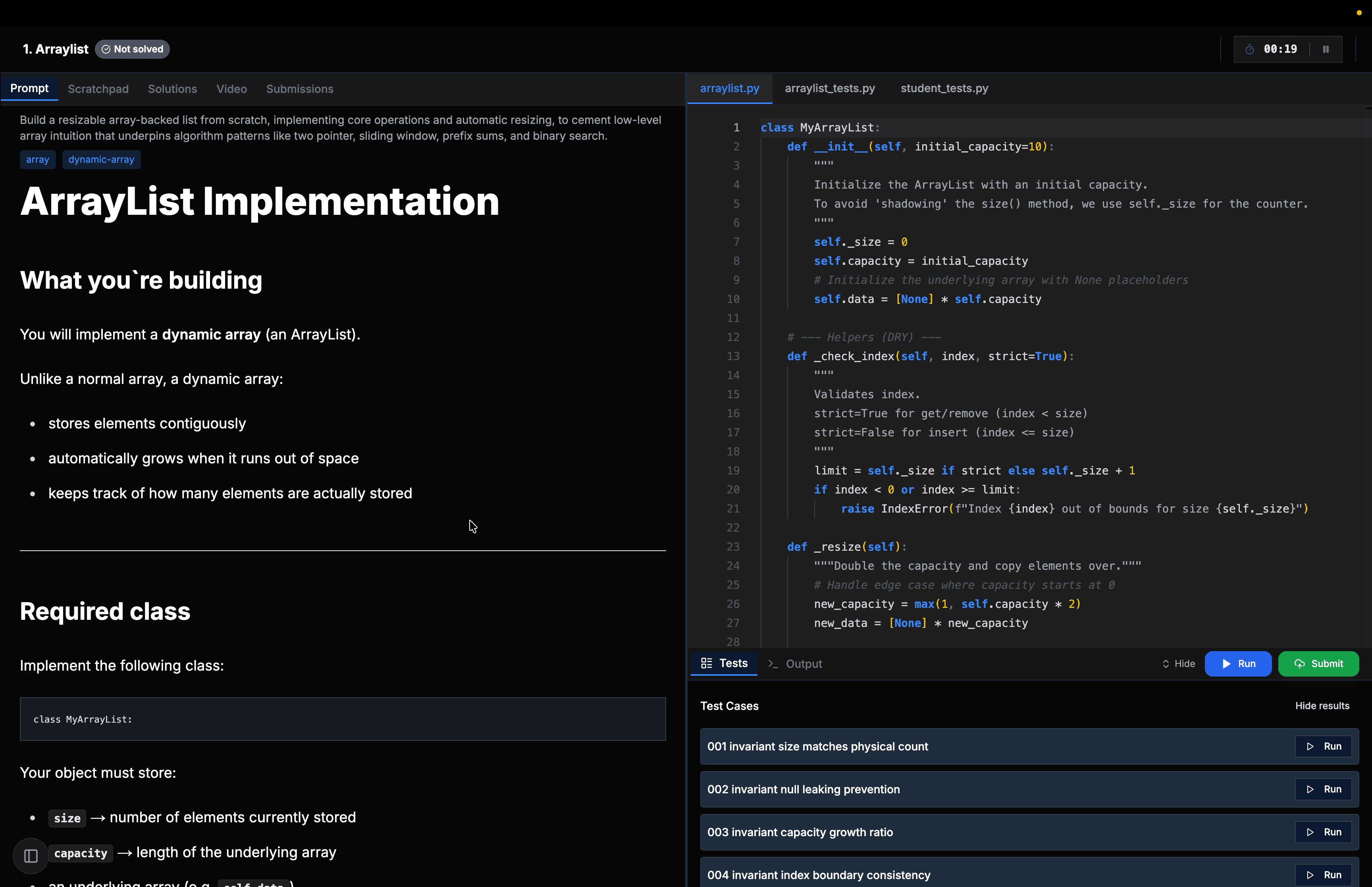1372x887 pixels.
Task: Select the arraylist.py file tab
Action: click(729, 89)
